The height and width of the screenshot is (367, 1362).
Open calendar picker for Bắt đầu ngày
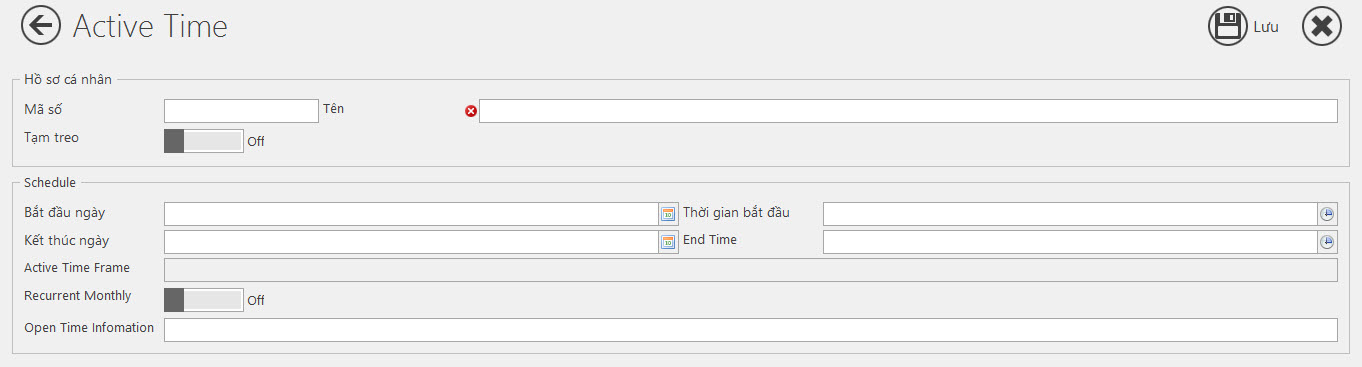pyautogui.click(x=668, y=214)
